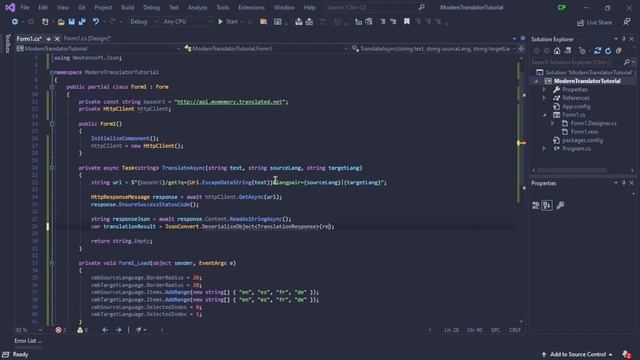The height and width of the screenshot is (360, 640).
Task: Collapse the Form1_Load method code fold
Action: (52, 263)
